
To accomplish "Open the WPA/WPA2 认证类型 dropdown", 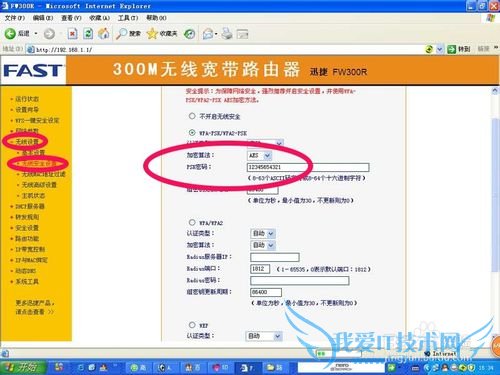I will click(x=263, y=233).
